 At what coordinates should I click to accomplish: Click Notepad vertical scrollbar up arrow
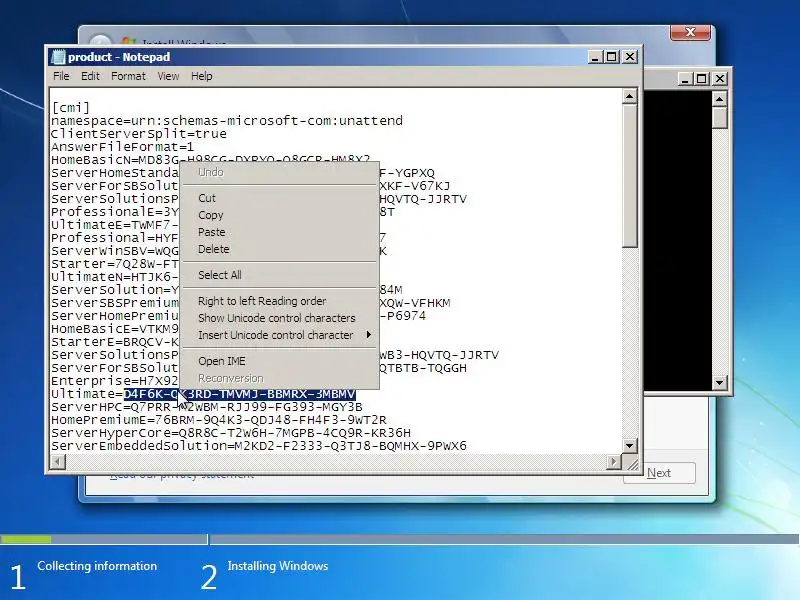tap(630, 96)
